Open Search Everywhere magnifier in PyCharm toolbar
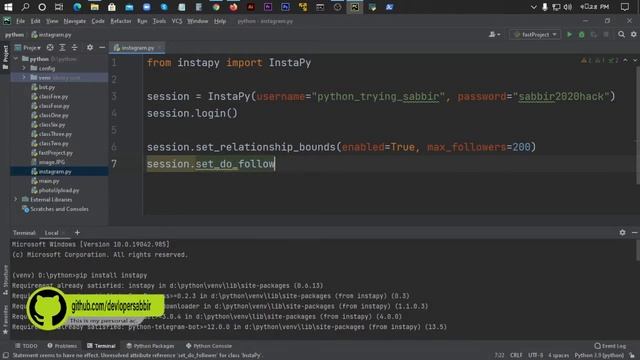This screenshot has height=360, width=640. [621, 35]
